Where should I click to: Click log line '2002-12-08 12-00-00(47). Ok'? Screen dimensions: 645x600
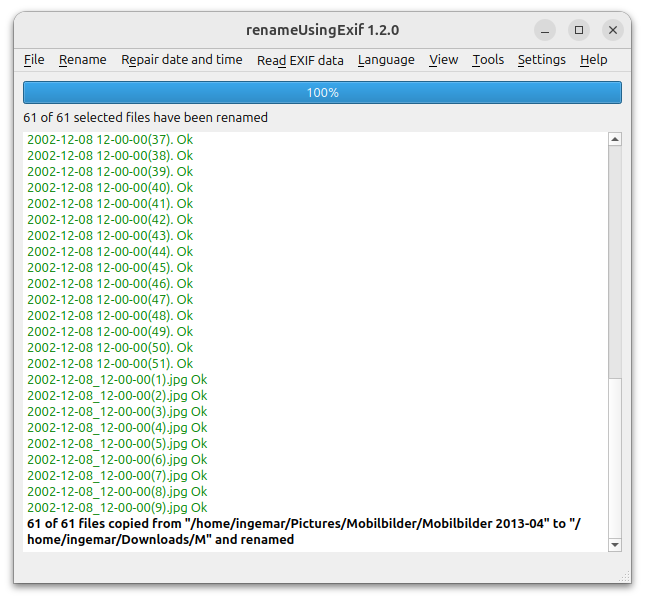[x=110, y=300]
